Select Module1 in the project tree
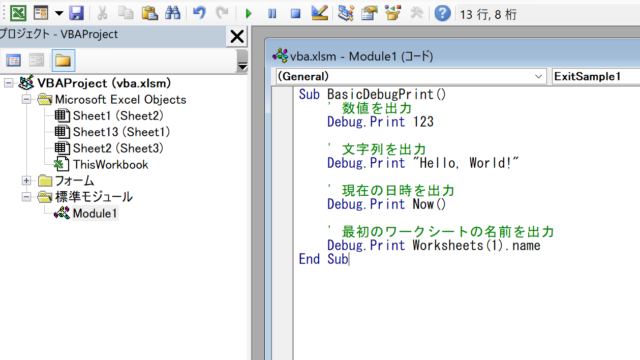This screenshot has width=640, height=360. (x=95, y=213)
